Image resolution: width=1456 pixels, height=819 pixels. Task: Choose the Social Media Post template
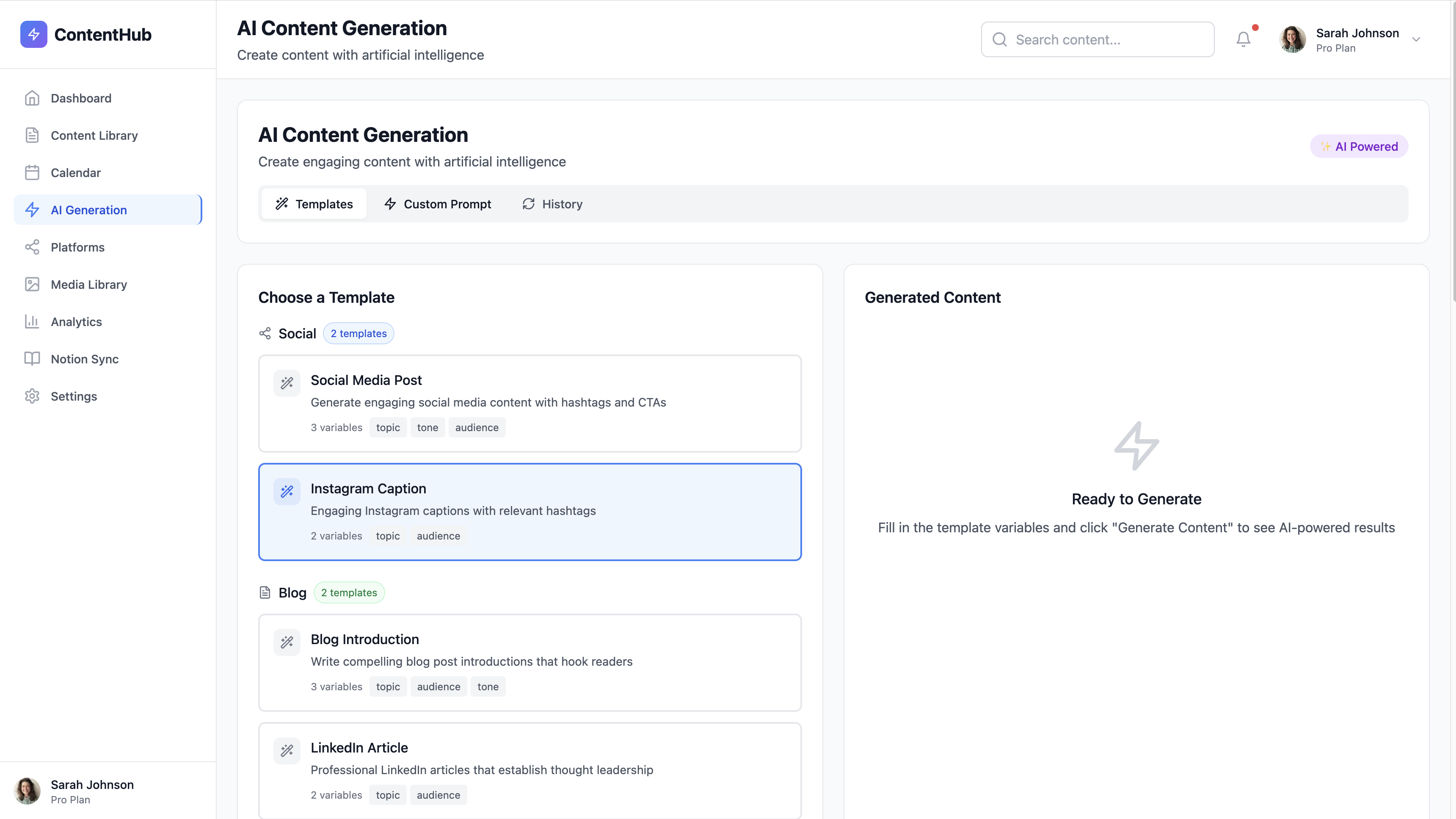529,403
